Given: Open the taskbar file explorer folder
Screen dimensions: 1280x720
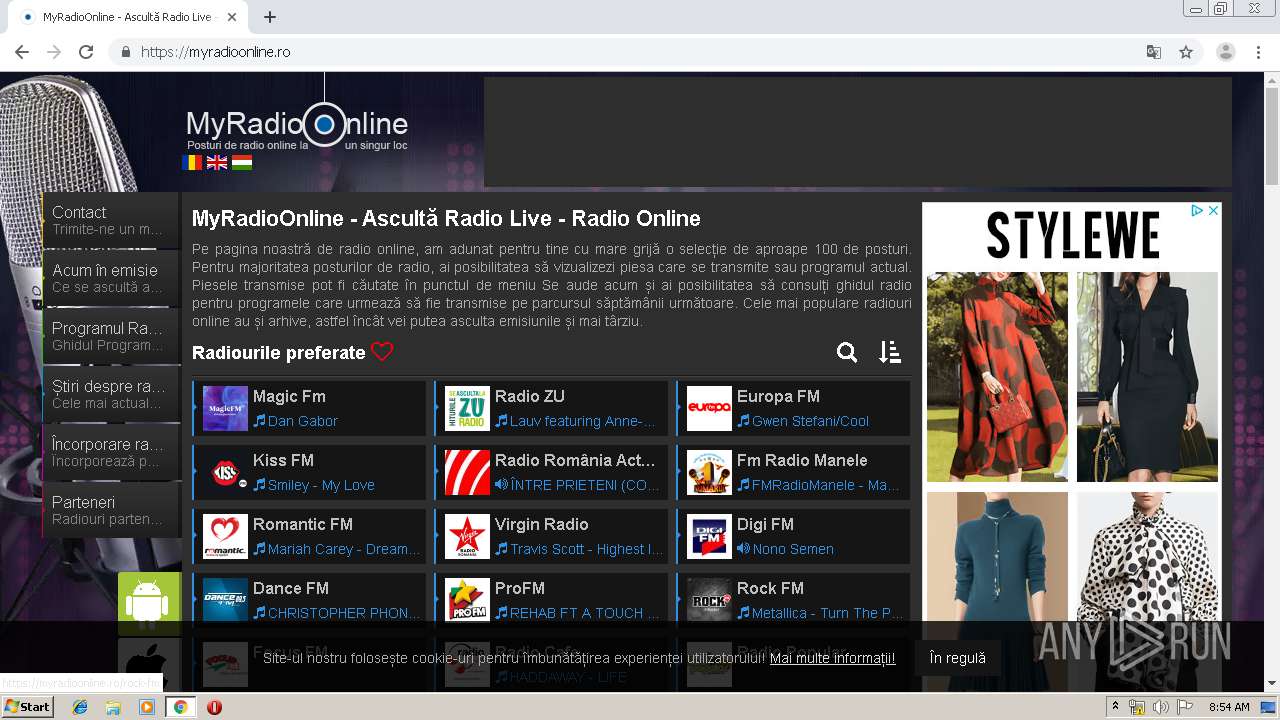Looking at the screenshot, I should click(113, 707).
